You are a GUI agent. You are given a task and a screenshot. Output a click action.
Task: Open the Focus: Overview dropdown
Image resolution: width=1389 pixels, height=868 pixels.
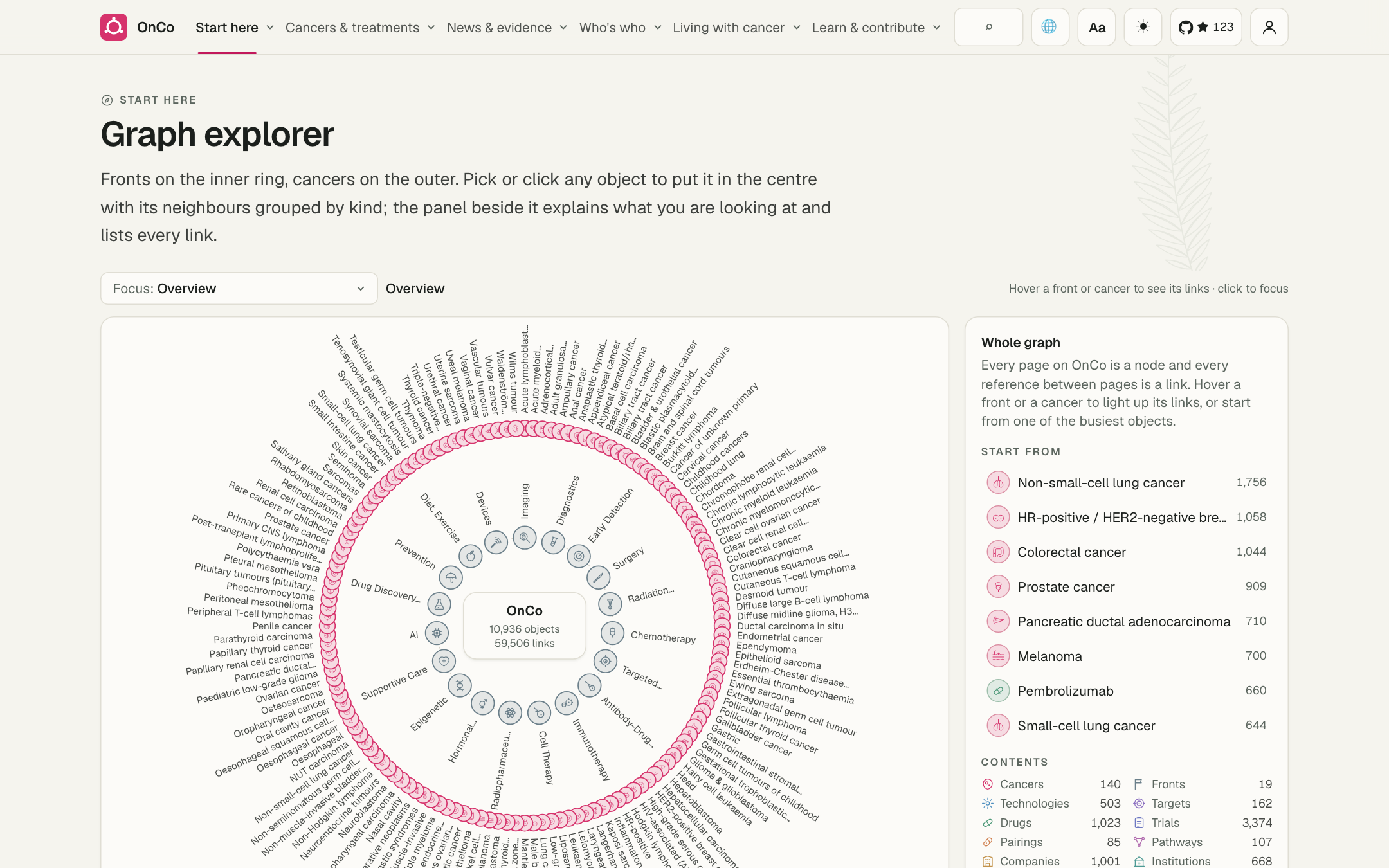[x=239, y=289]
